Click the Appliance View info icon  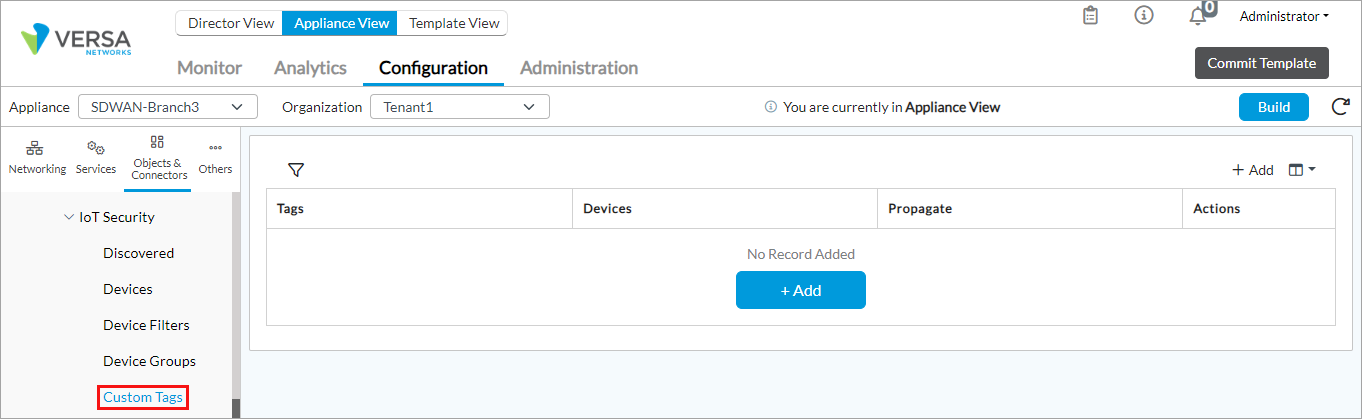770,107
